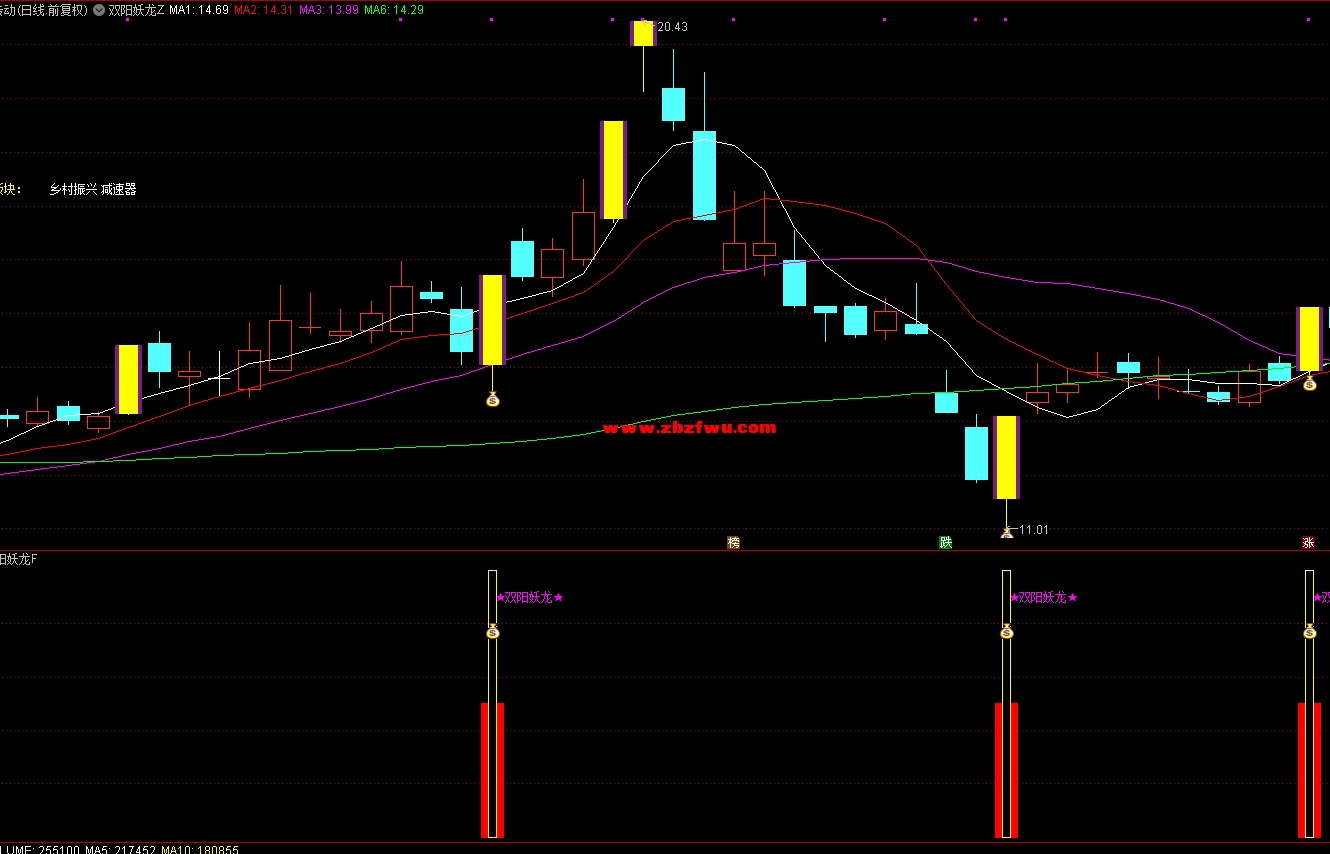The image size is (1330, 854).
Task: Click the money bag beside the 11.01 label
Action: [1007, 532]
